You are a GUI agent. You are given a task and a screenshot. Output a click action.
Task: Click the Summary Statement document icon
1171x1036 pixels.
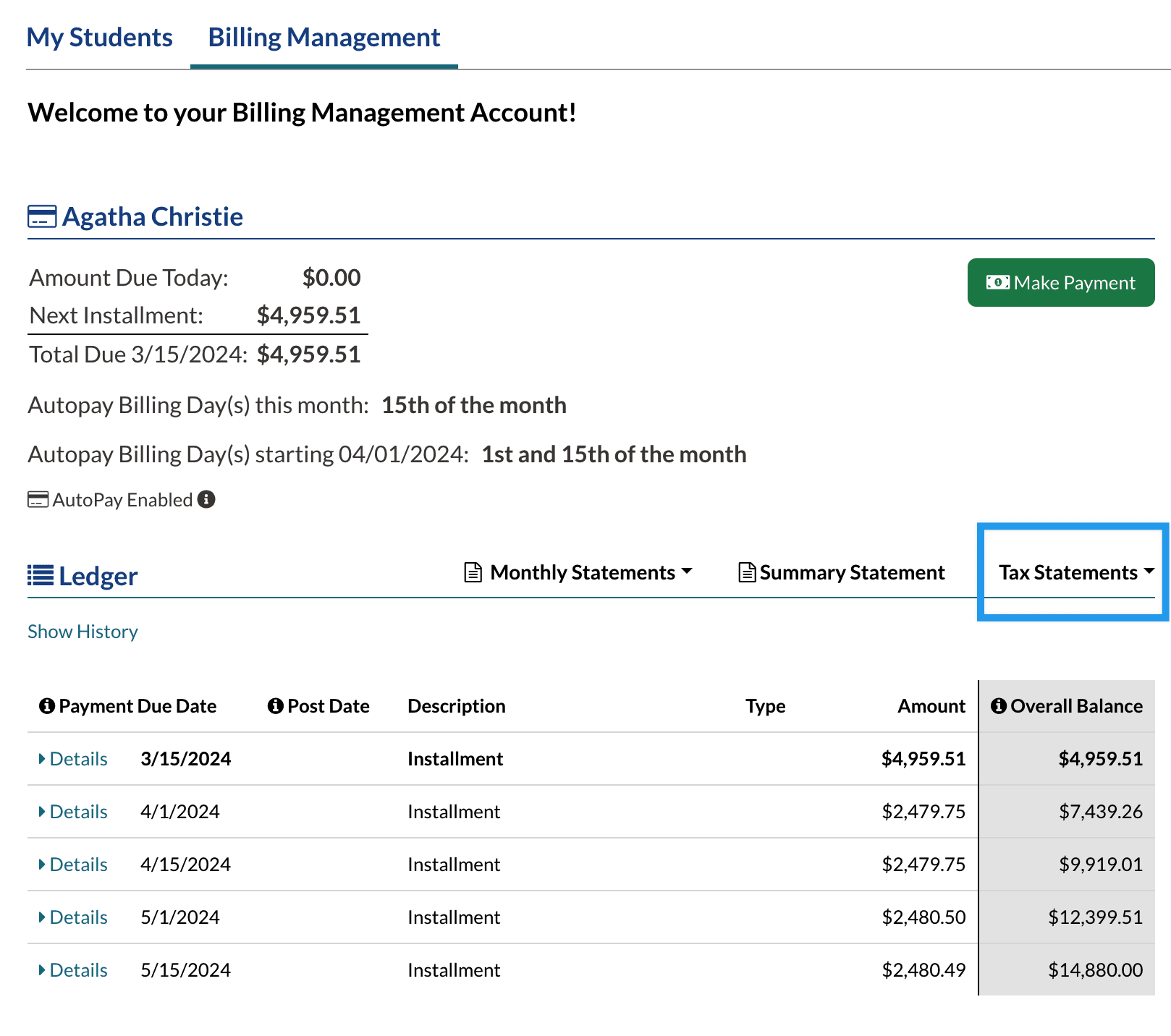click(747, 572)
